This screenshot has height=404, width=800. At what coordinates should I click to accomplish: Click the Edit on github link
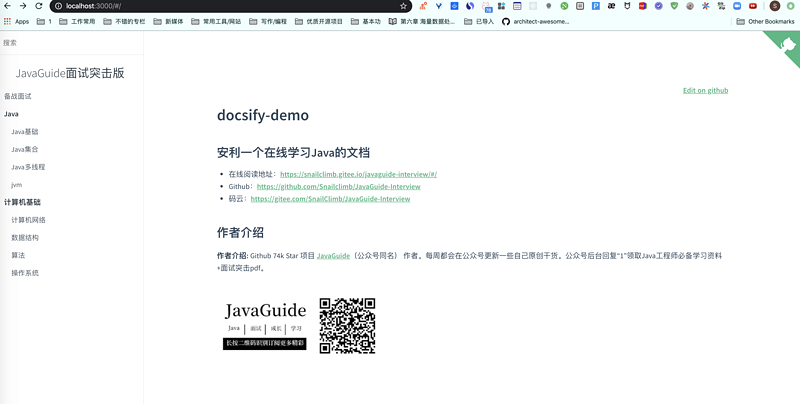click(706, 90)
